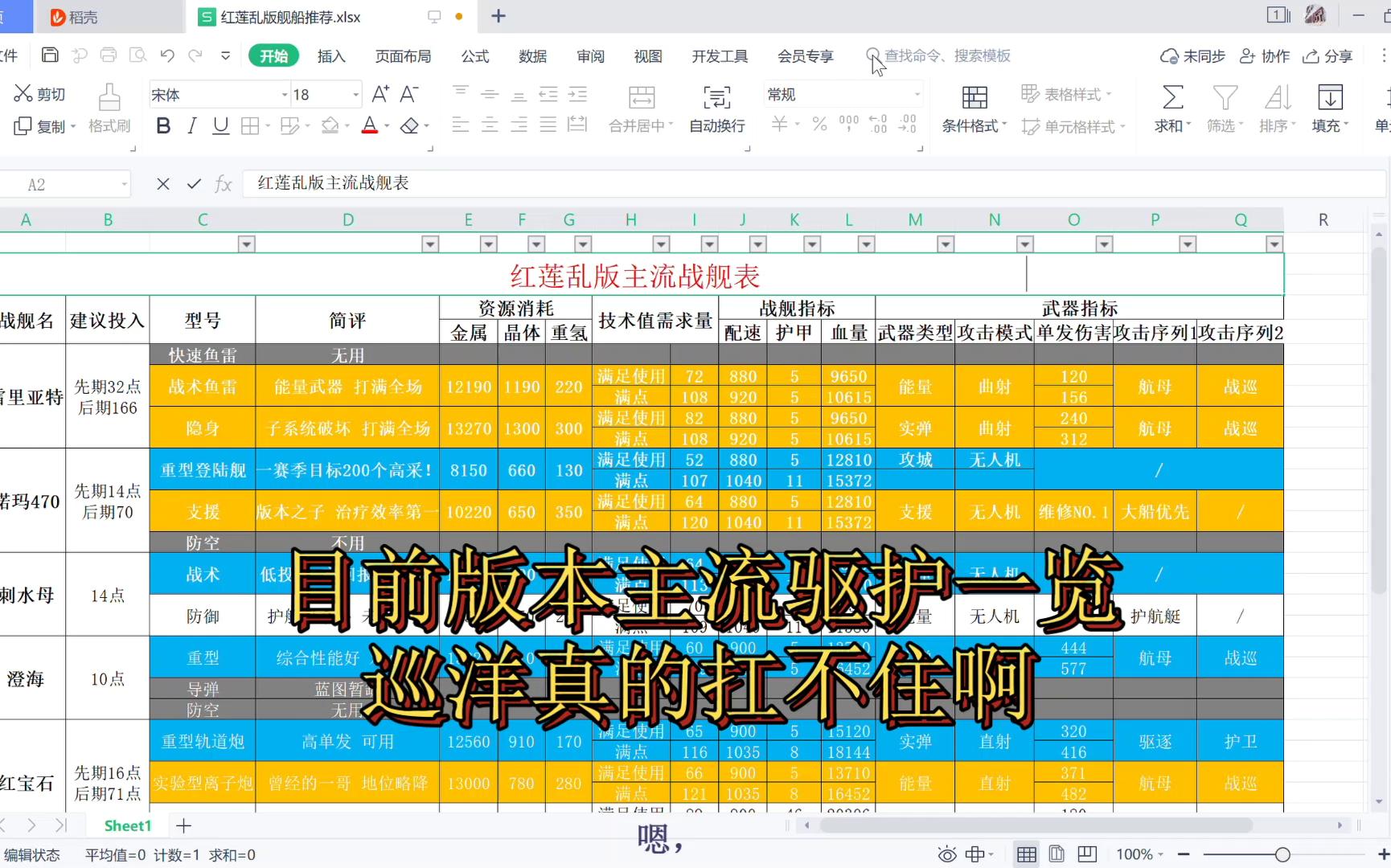
Task: Open the font size 18 dropdown
Action: 355,95
